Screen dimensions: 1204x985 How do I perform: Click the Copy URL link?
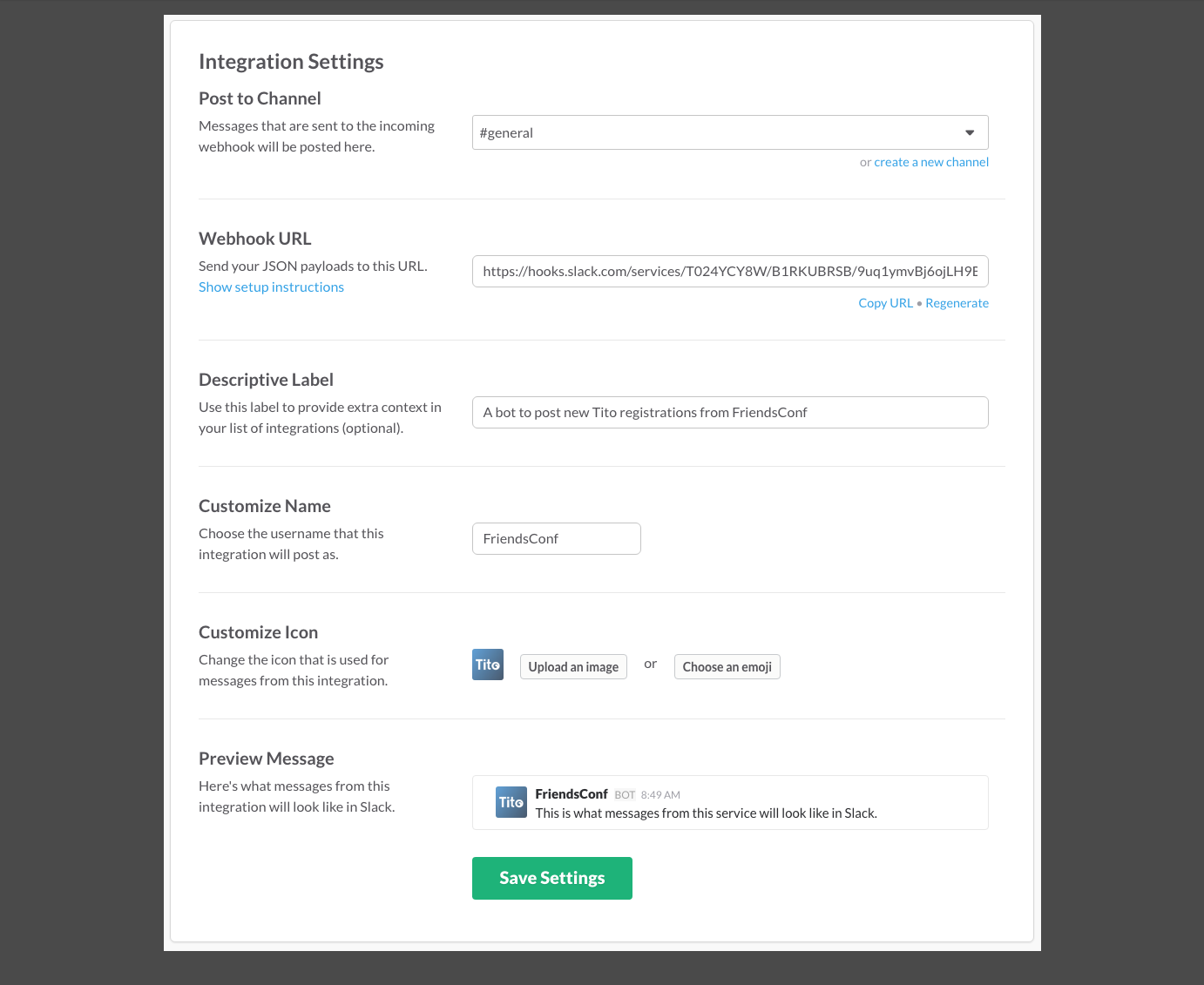[x=885, y=303]
